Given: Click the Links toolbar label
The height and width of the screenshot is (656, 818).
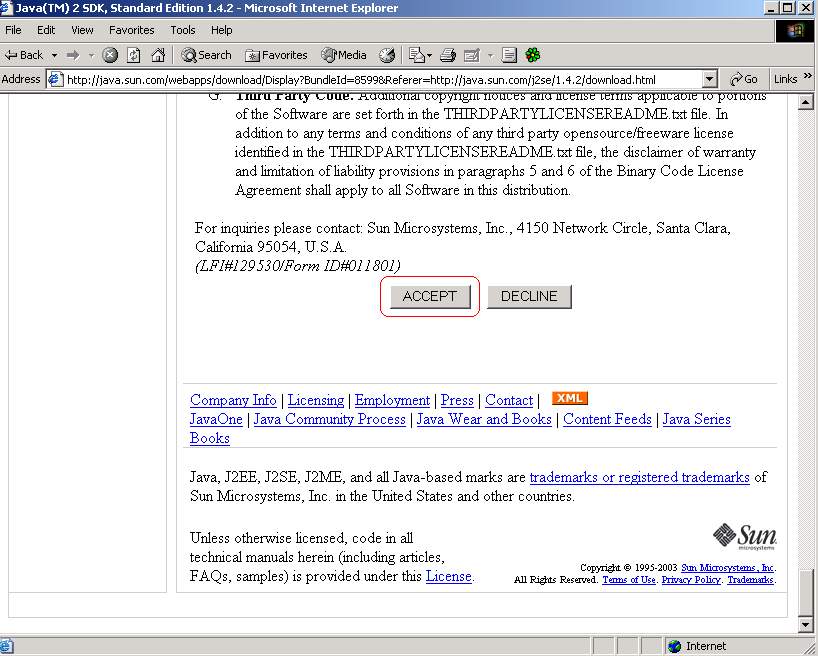Looking at the screenshot, I should (x=785, y=79).
